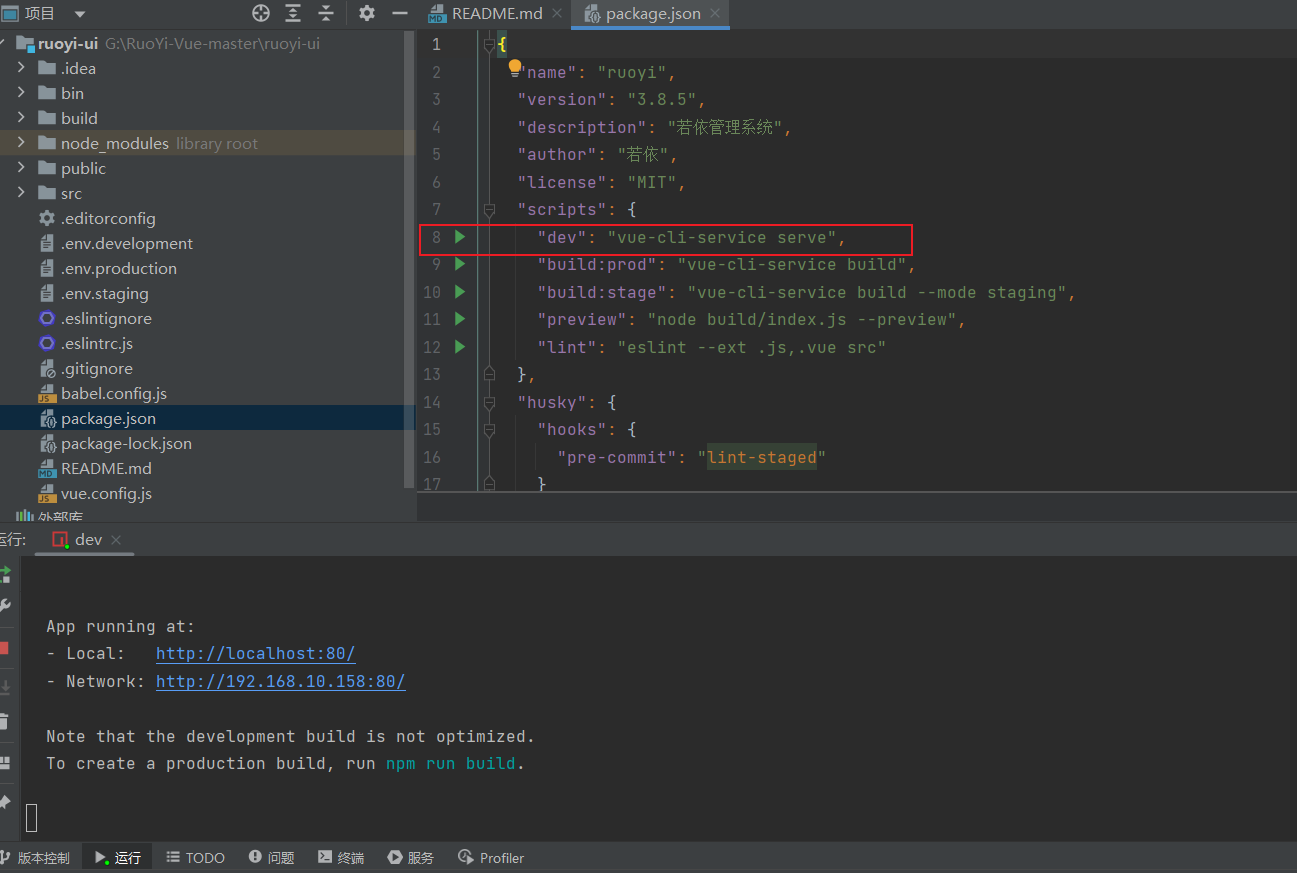
Task: Close the package.json editor tab
Action: pos(715,13)
